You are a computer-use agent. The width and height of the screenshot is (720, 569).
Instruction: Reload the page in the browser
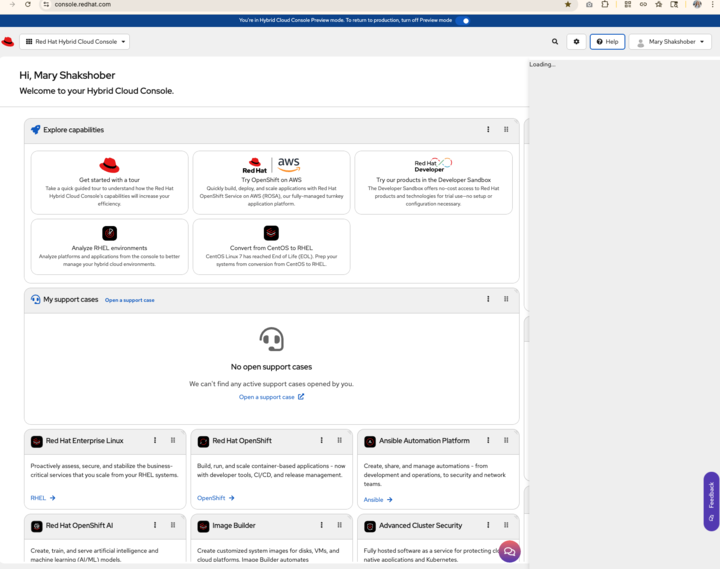point(28,5)
